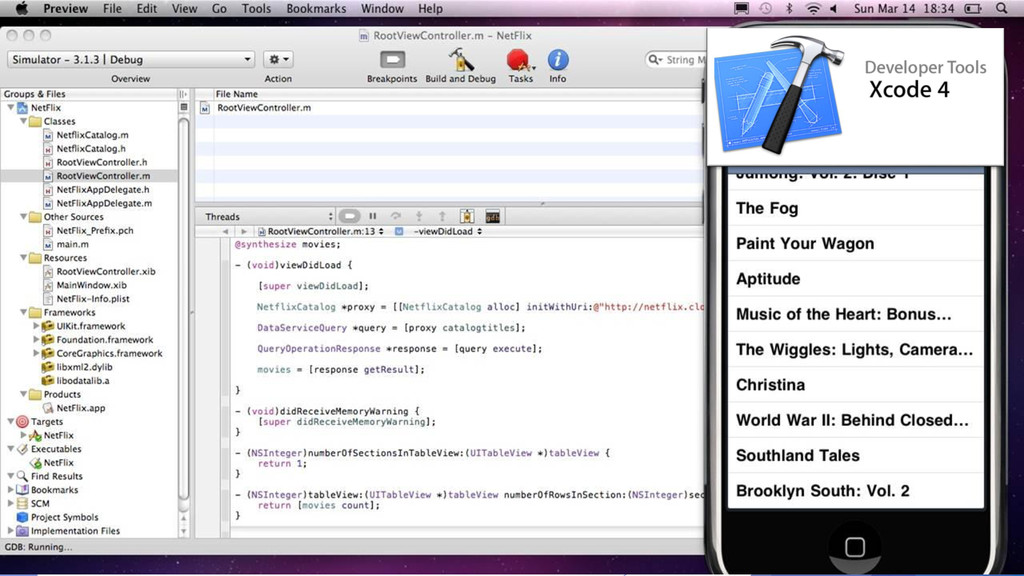Screen dimensions: 1024x576
Task: Toggle the breakpoint activation button in debugger bar
Action: click(349, 216)
